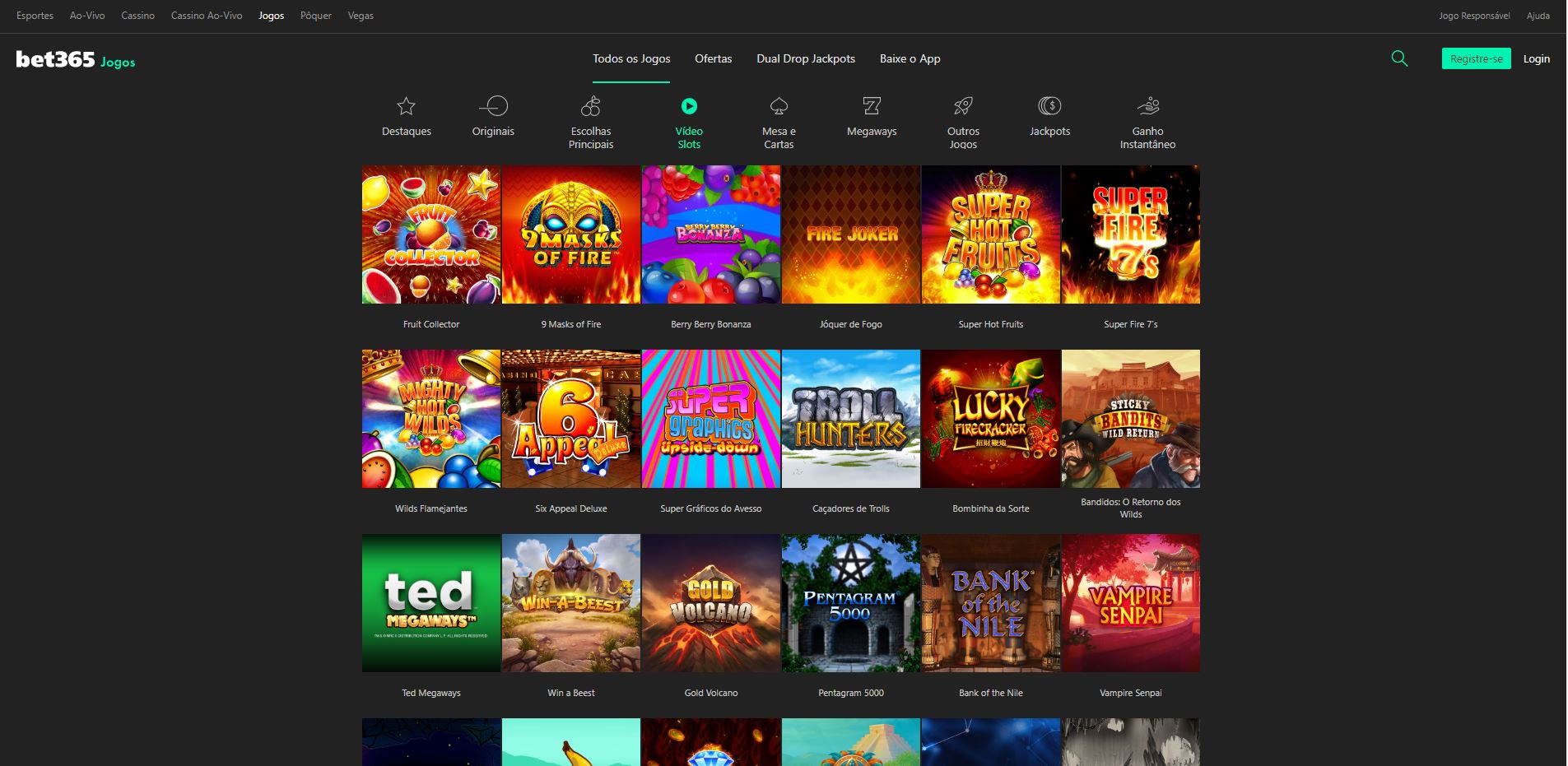Open the search magnifier icon
Image resolution: width=1568 pixels, height=766 pixels.
click(x=1399, y=58)
